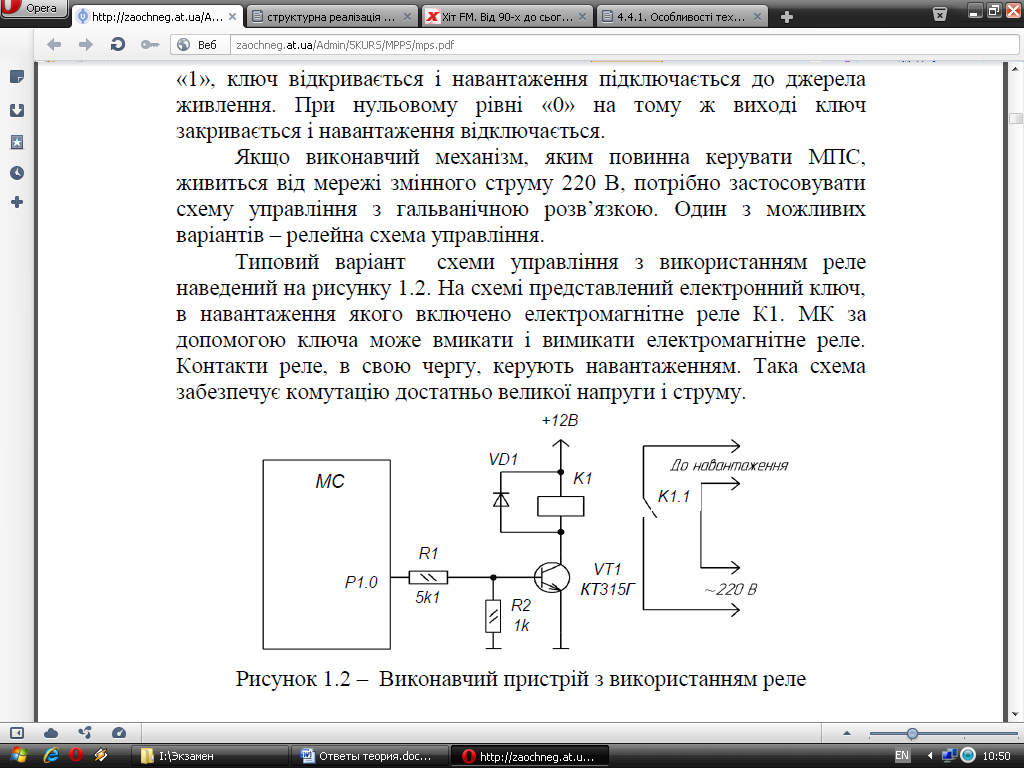Expand the zoom options arrow in status bar
Image resolution: width=1024 pixels, height=768 pixels.
(x=847, y=733)
